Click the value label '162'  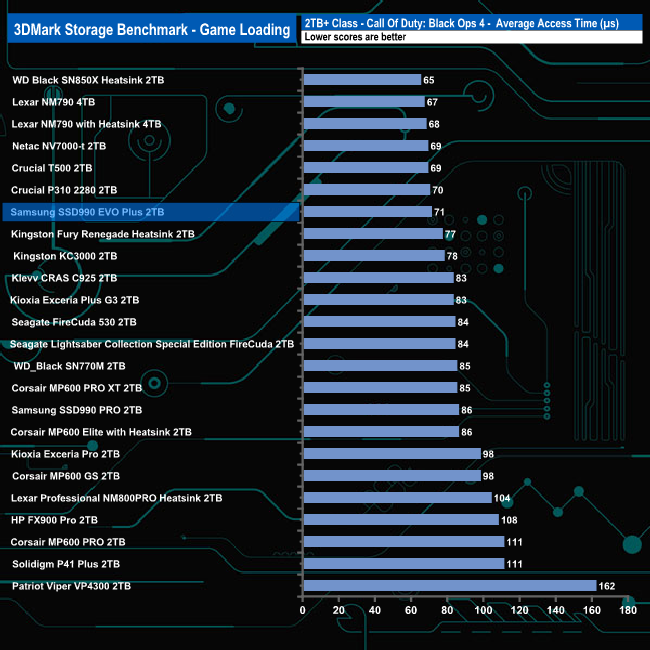coord(607,586)
